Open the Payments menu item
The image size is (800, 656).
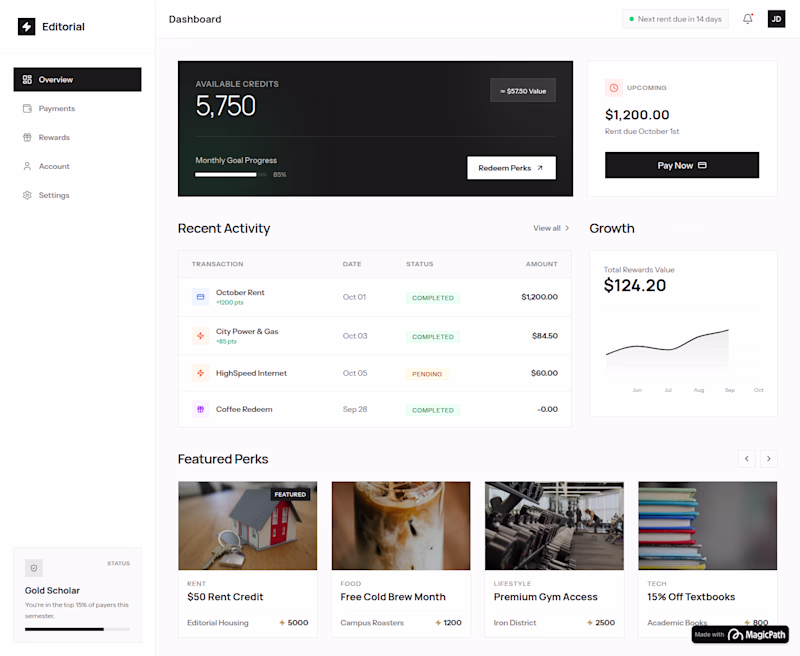click(77, 109)
